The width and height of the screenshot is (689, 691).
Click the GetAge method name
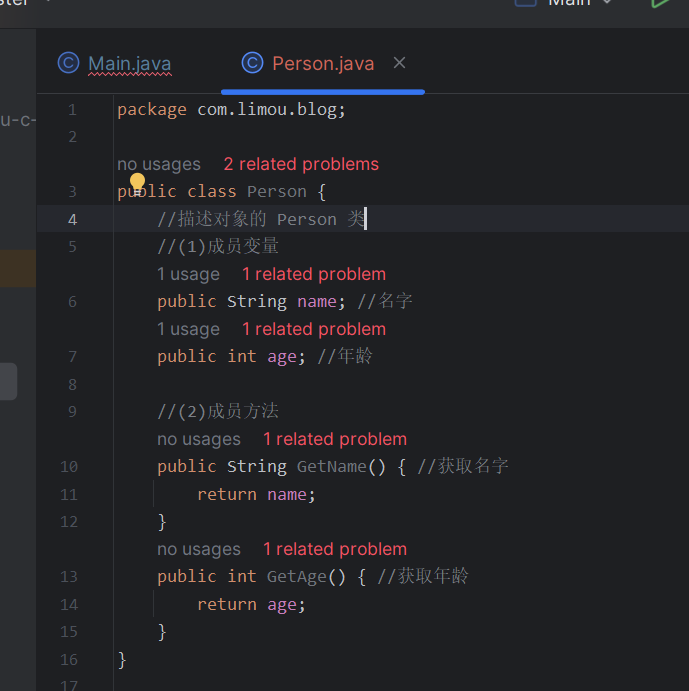296,576
